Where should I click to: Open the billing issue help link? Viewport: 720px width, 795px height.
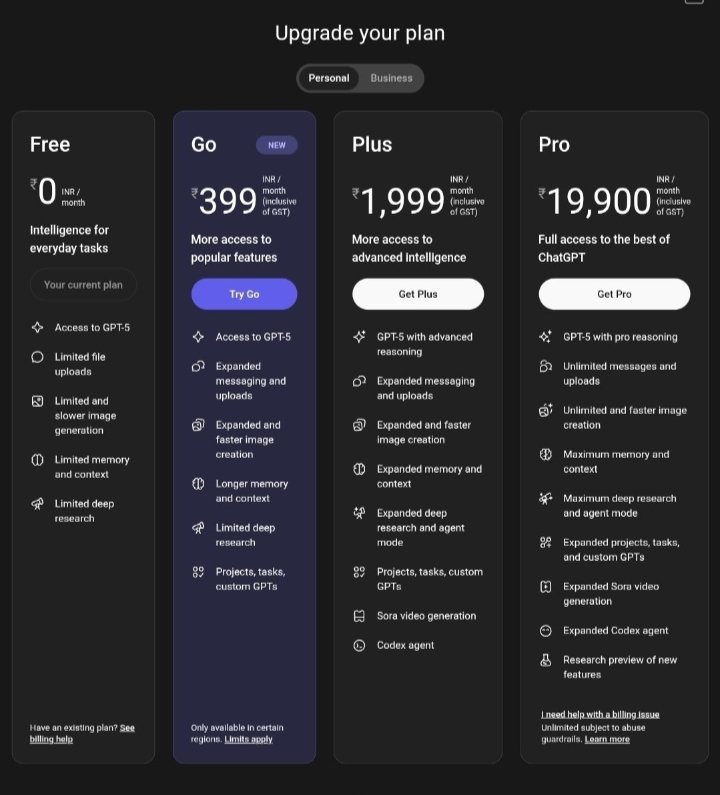[x=600, y=714]
